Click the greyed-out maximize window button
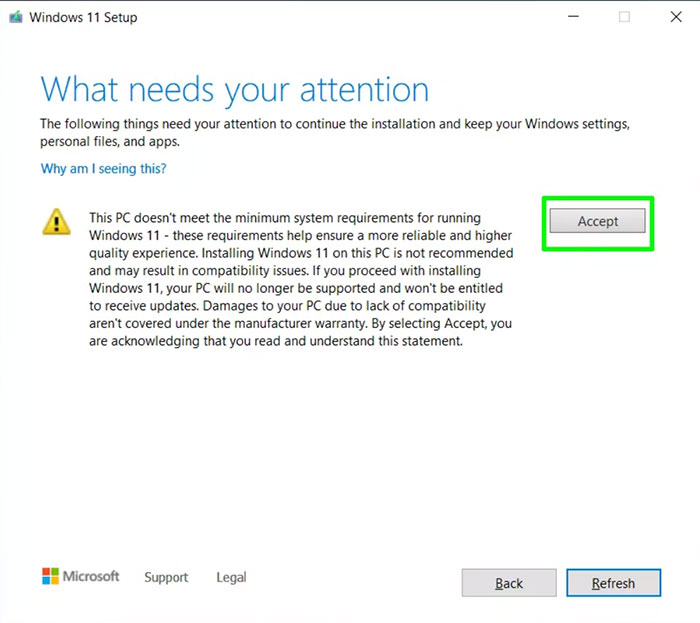Viewport: 700px width, 623px height. (x=624, y=17)
